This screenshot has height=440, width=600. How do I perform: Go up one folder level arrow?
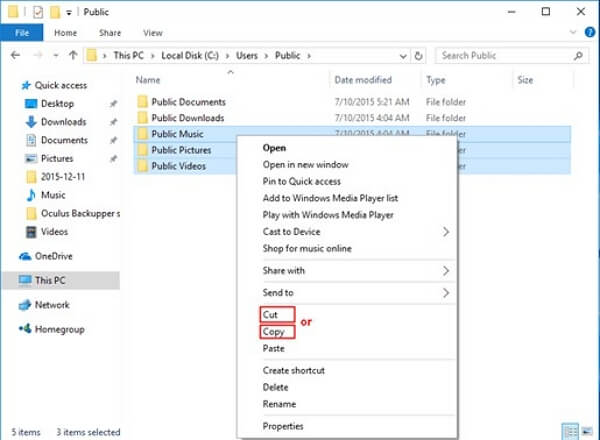point(73,55)
